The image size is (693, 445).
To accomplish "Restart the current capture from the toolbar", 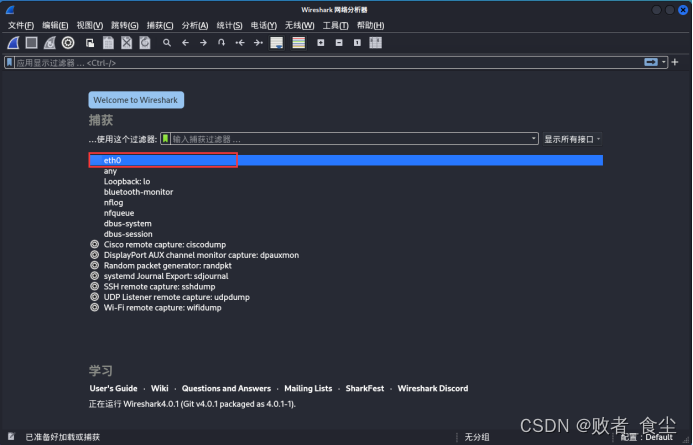I will [50, 43].
